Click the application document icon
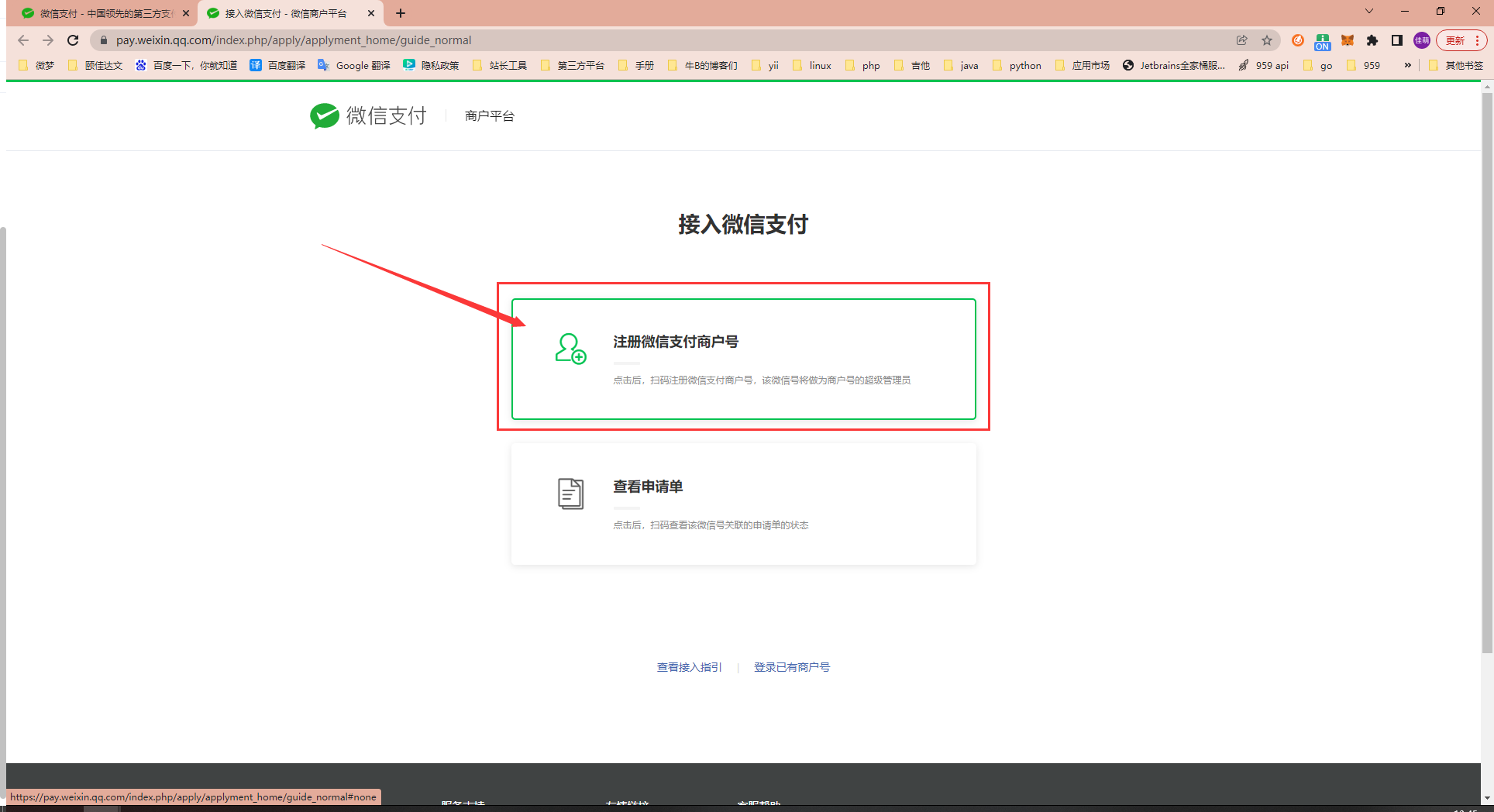1494x812 pixels. pos(570,494)
